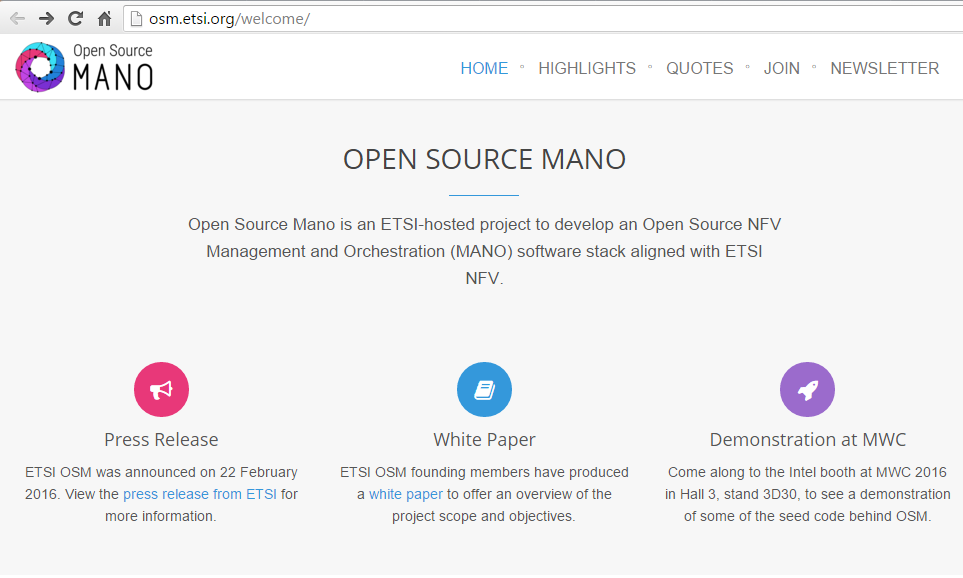Click the blue book White Paper icon
Screen dimensions: 963x578
[x=484, y=389]
